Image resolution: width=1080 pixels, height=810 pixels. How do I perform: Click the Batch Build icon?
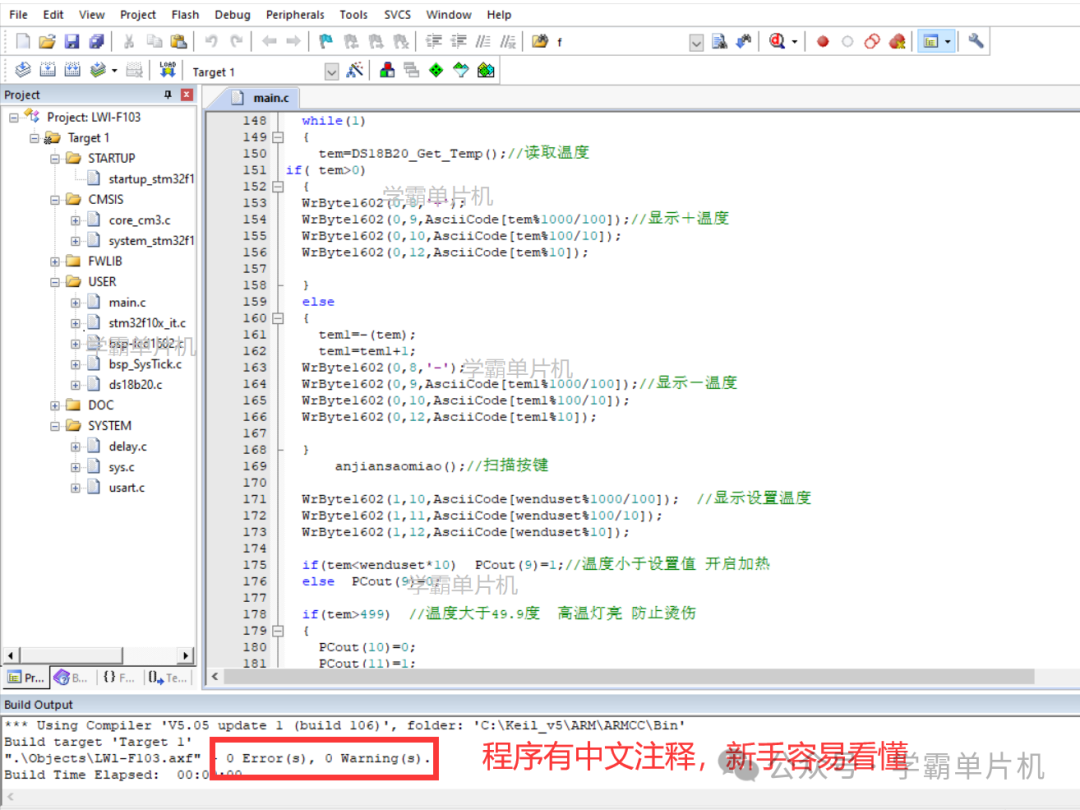click(x=98, y=70)
